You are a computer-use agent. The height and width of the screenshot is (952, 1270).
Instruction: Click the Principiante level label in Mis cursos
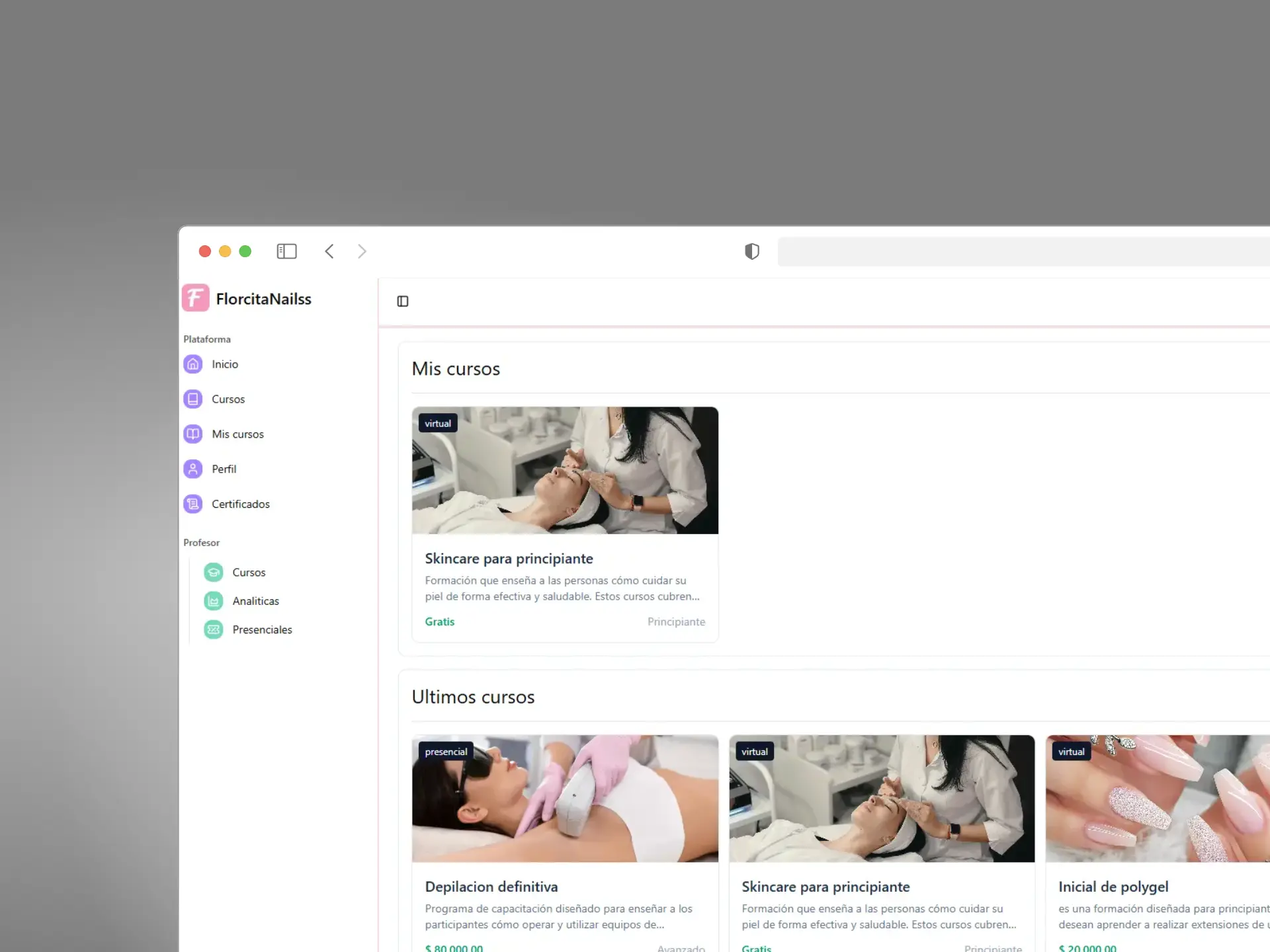pos(676,622)
